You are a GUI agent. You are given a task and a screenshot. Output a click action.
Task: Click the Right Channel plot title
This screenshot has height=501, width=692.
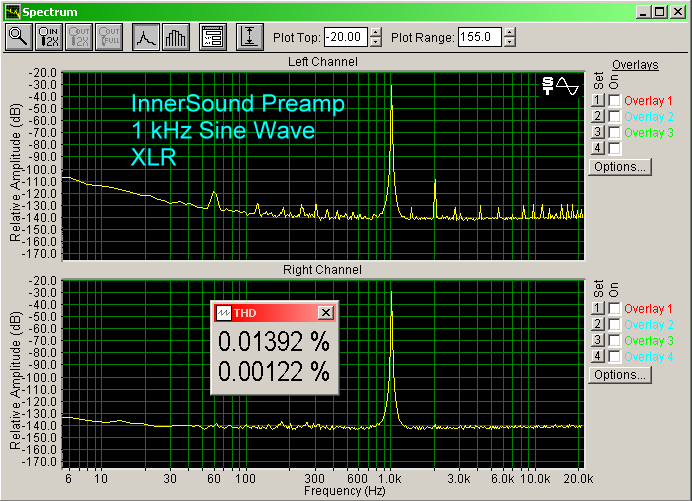(322, 270)
